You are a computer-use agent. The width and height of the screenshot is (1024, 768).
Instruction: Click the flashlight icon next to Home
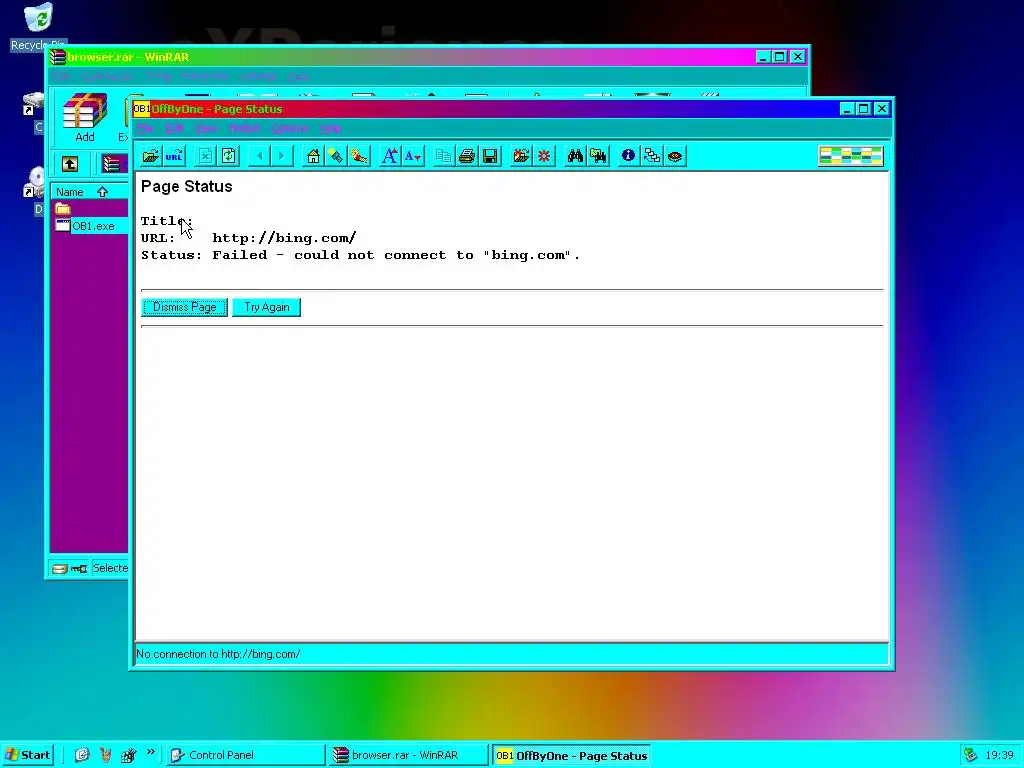(x=336, y=156)
